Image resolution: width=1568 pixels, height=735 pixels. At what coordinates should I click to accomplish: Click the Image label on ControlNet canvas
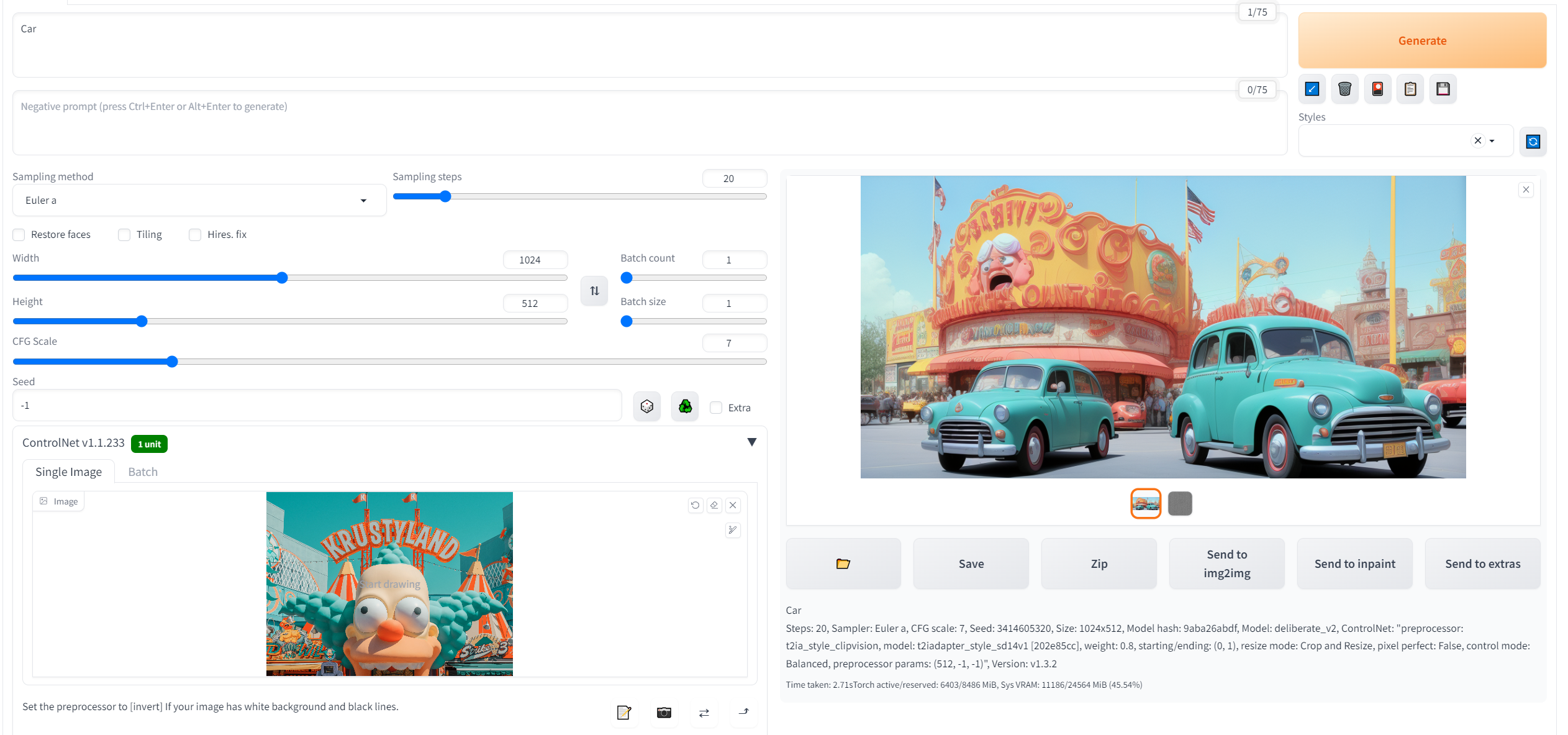(59, 501)
